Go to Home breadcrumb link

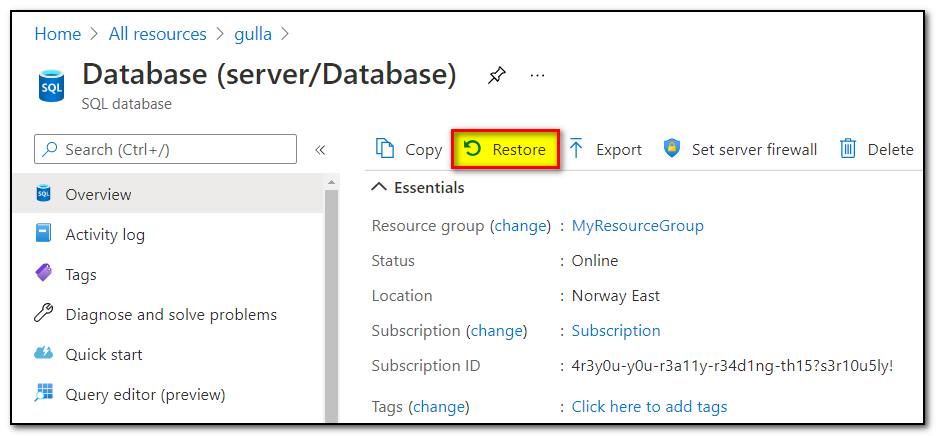(x=58, y=34)
